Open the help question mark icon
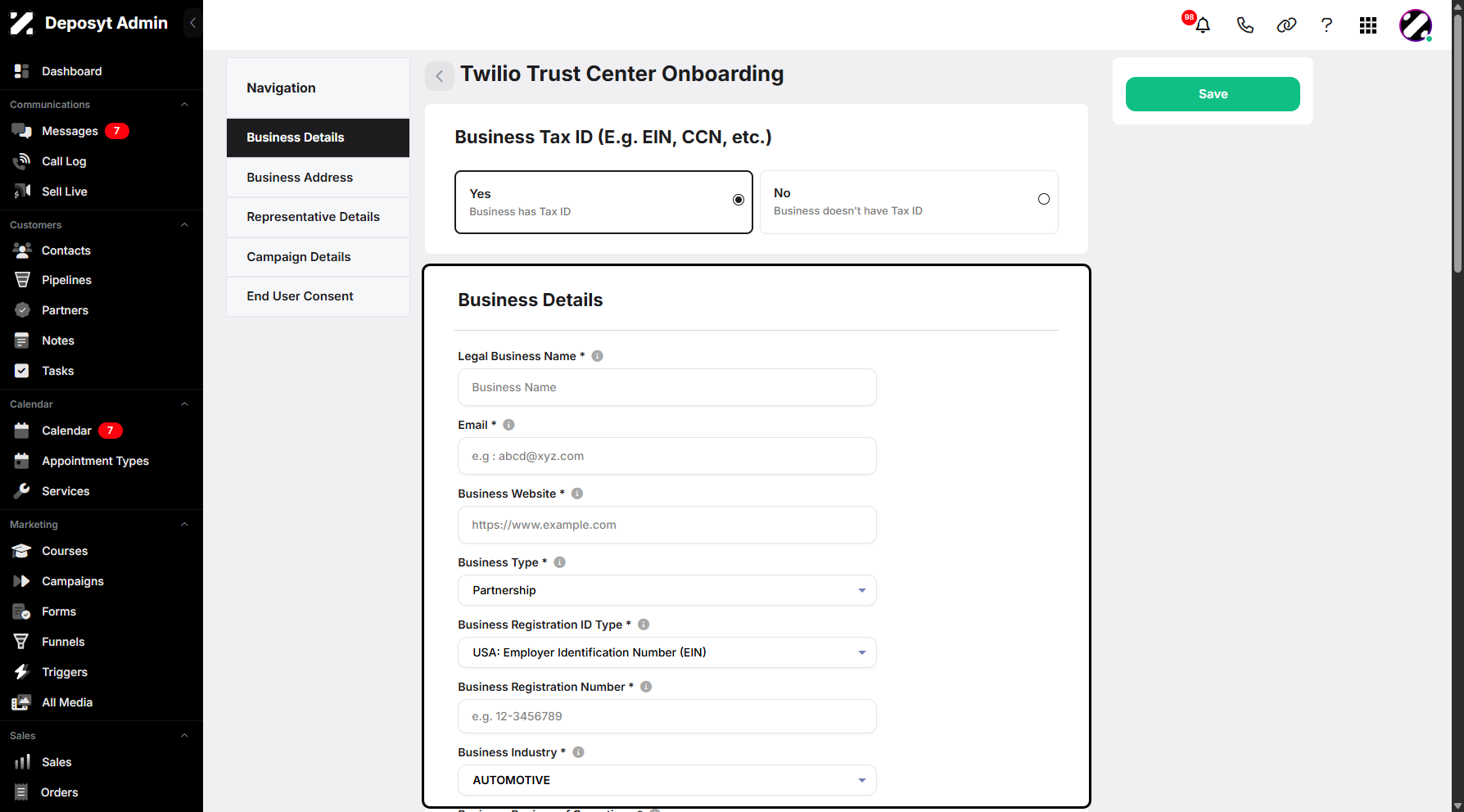Image resolution: width=1464 pixels, height=812 pixels. (x=1326, y=25)
